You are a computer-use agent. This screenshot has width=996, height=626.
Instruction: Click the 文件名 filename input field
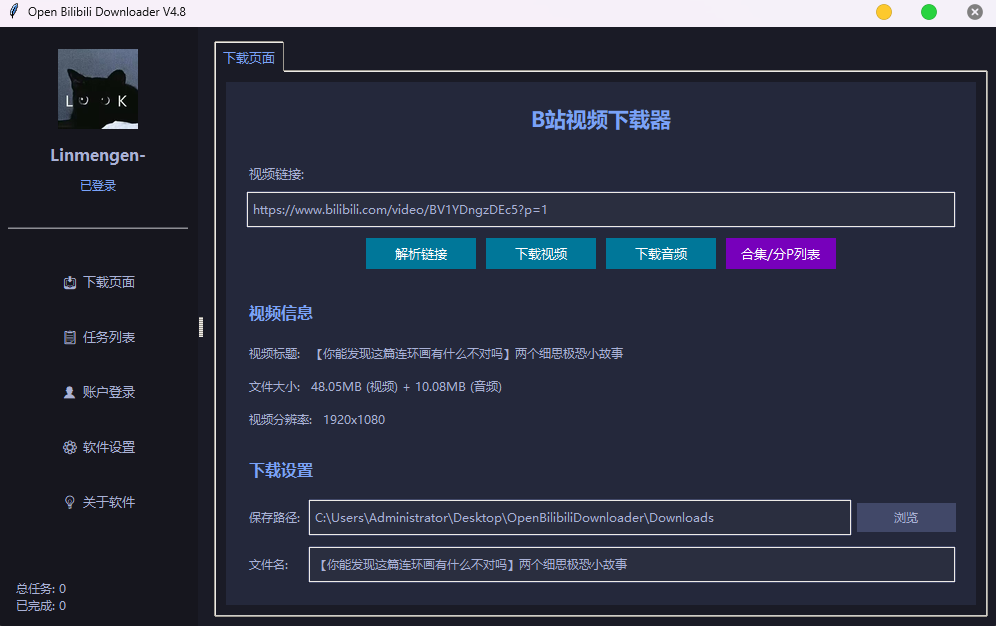[631, 564]
